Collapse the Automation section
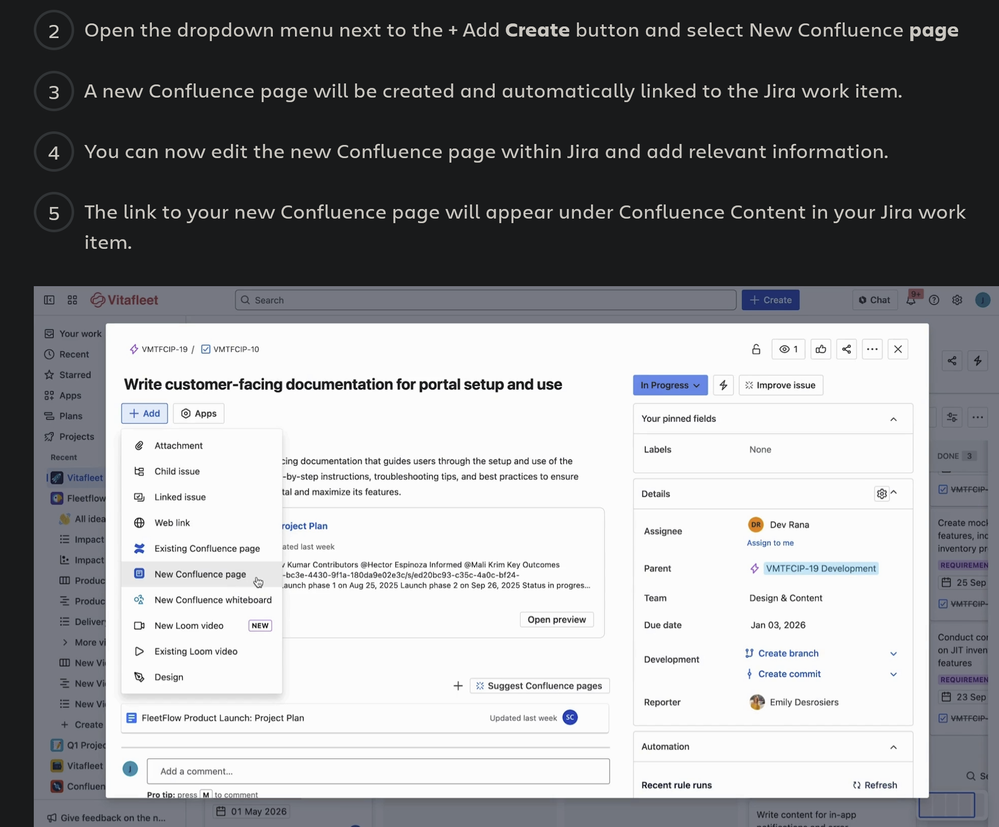Screen dimensions: 999x827 click(893, 747)
